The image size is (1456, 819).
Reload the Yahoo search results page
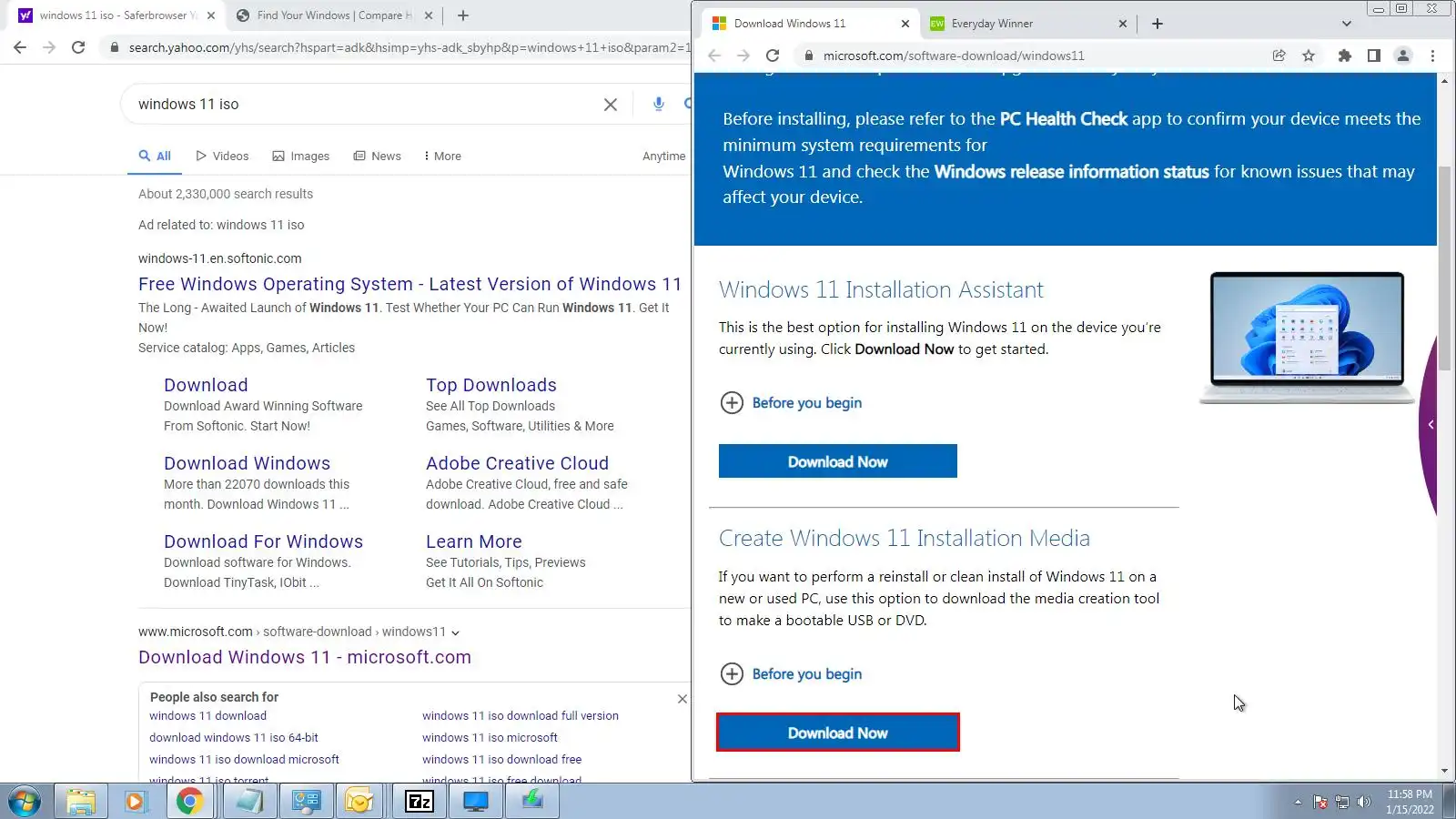[78, 47]
